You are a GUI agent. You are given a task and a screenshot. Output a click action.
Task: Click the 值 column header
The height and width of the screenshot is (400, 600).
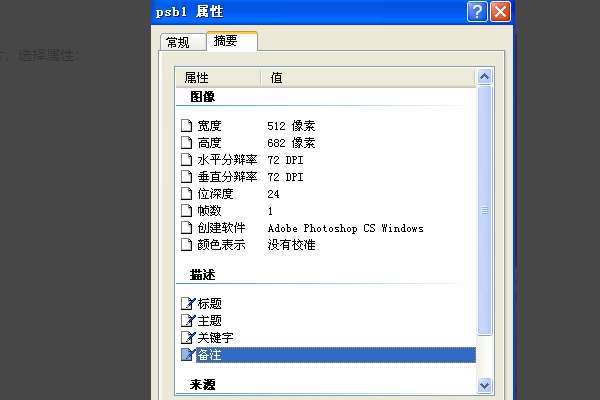tap(368, 78)
